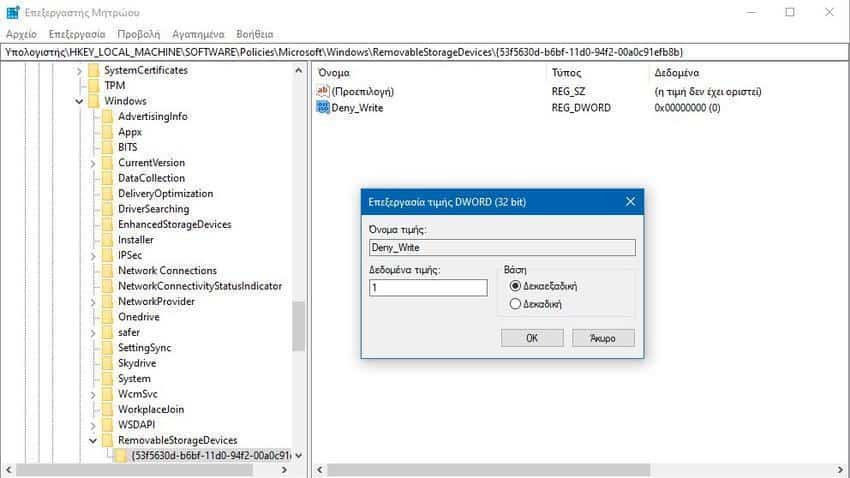
Task: Select the Δεκαεξαδική radio button
Action: [516, 286]
